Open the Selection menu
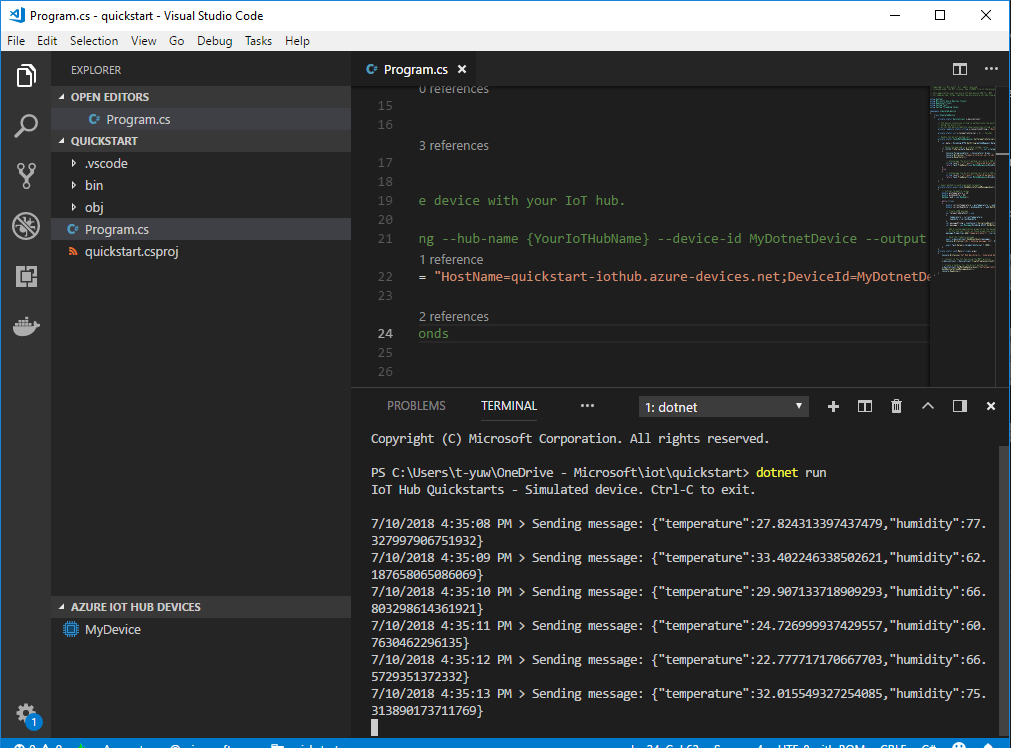 tap(94, 41)
